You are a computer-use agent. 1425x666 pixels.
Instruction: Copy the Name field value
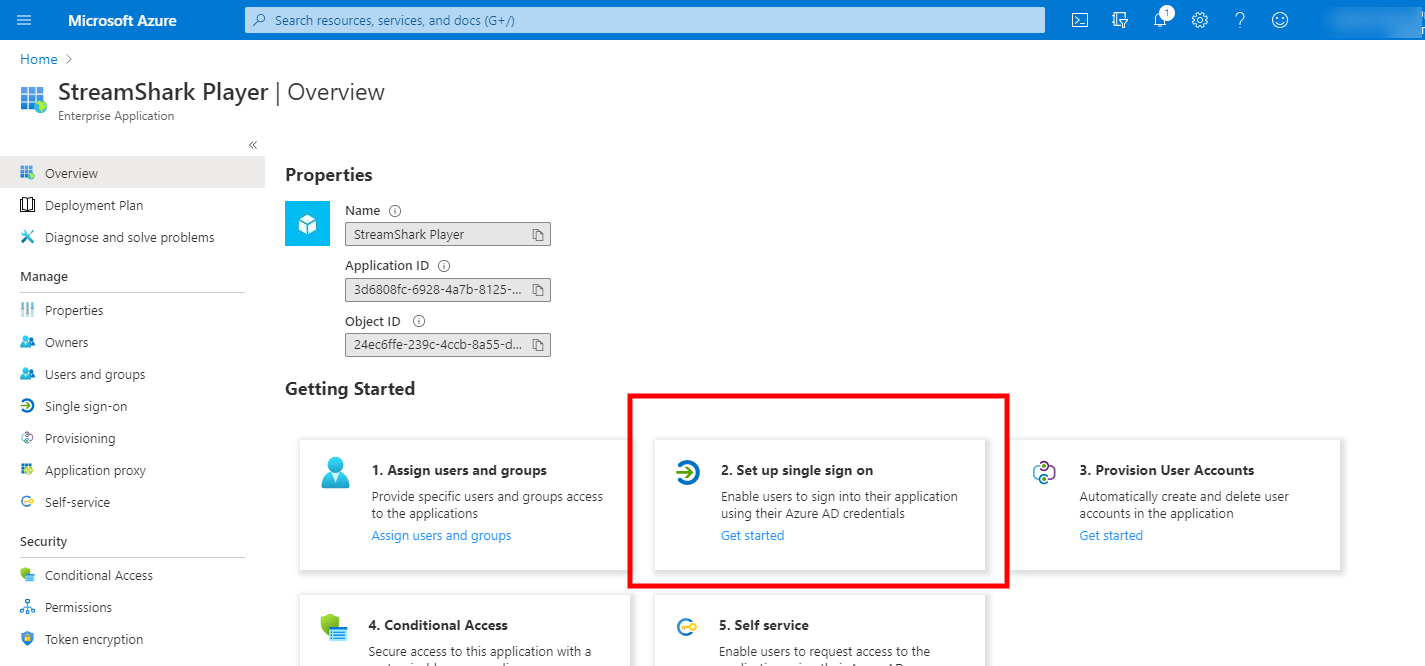pos(538,234)
